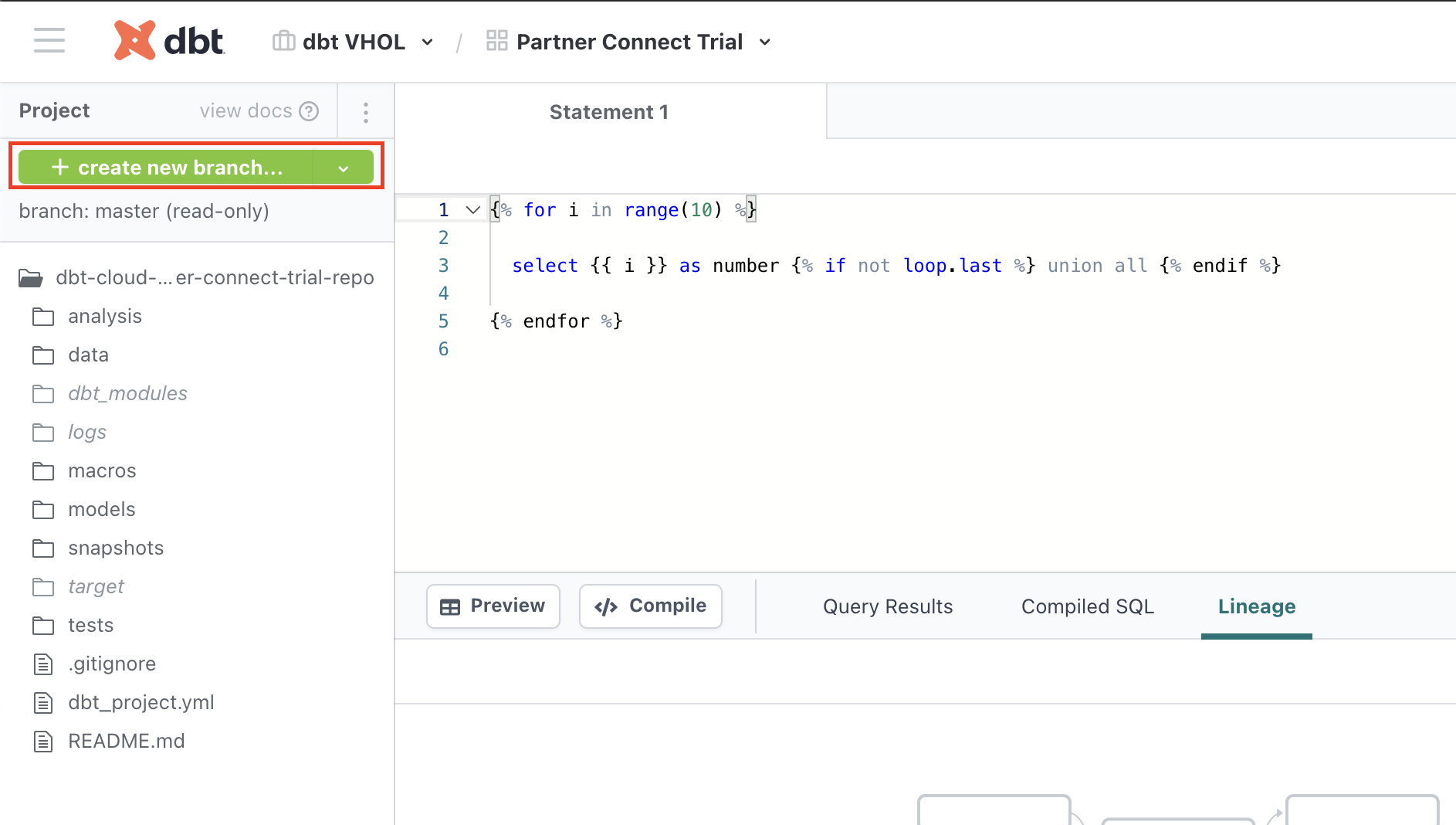Collapse the code block on line 1
This screenshot has width=1456, height=825.
coord(472,209)
